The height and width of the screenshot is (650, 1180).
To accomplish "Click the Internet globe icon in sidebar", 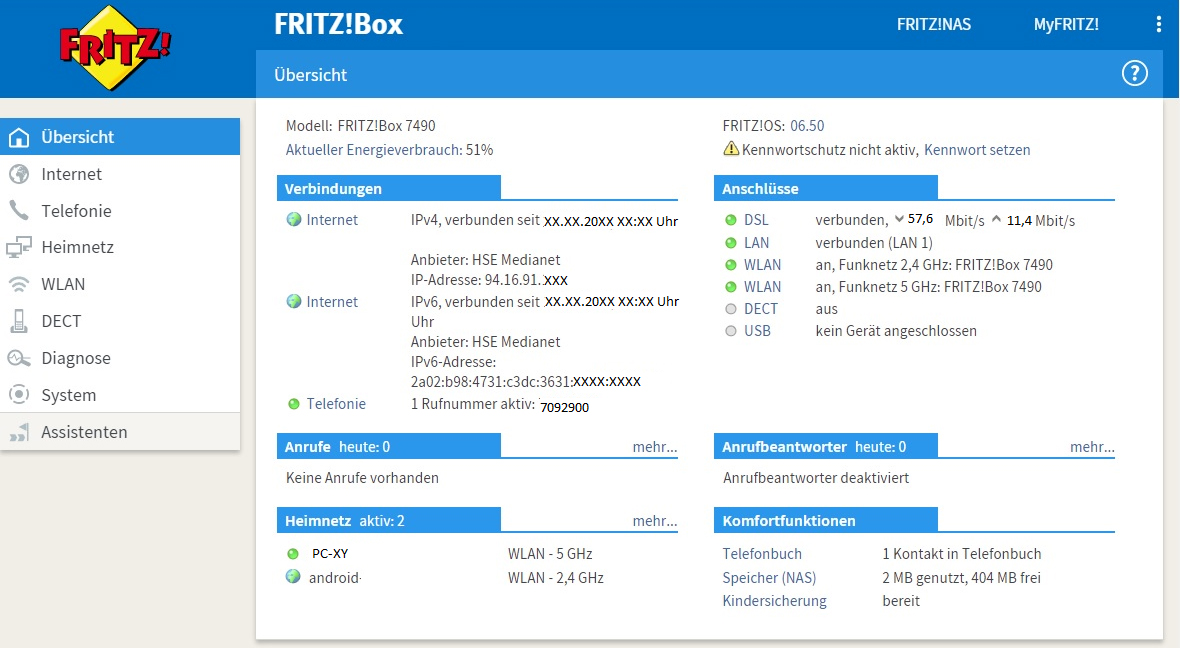I will click(x=19, y=174).
